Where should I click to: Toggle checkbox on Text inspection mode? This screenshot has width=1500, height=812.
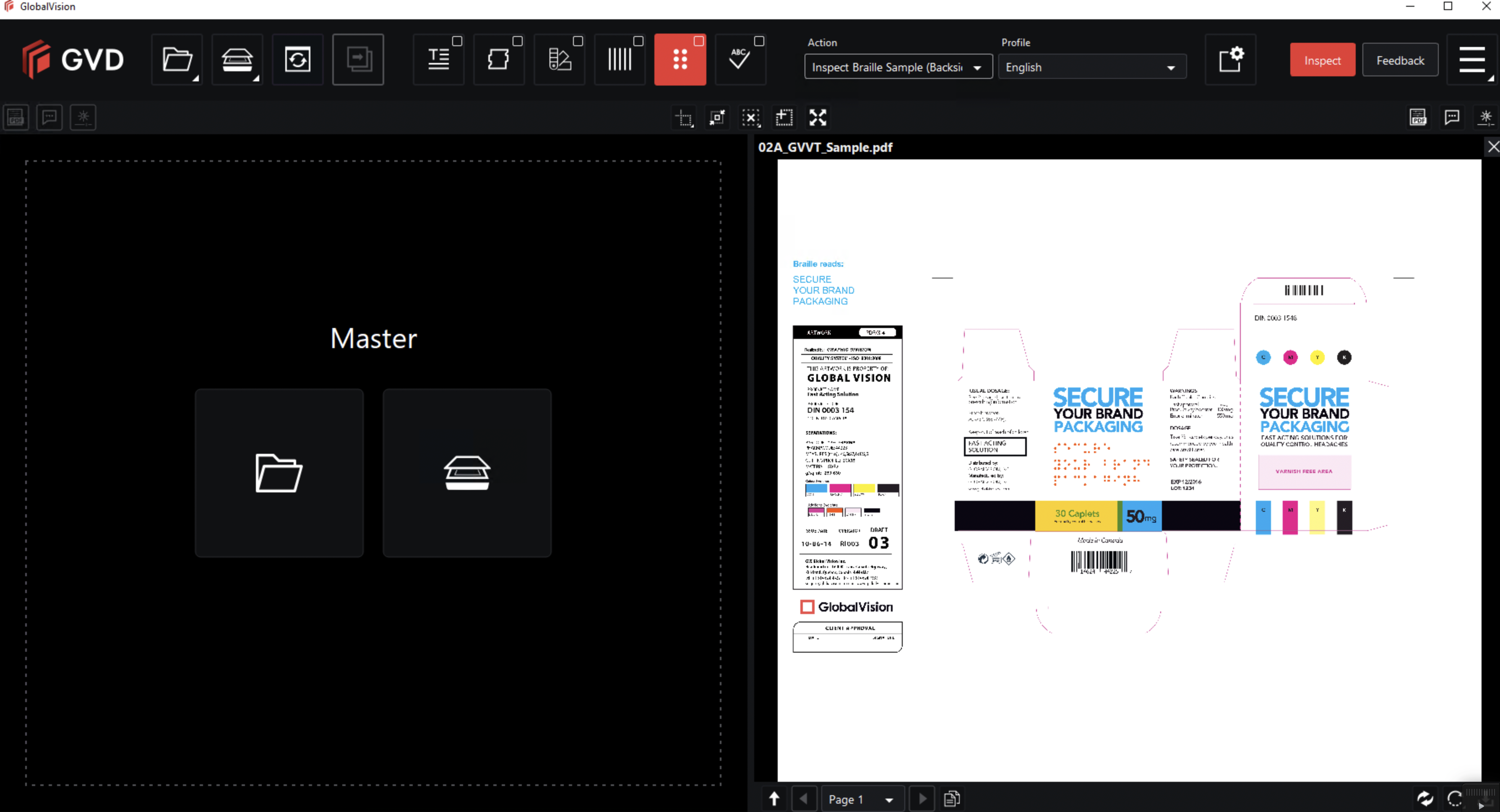tap(457, 42)
